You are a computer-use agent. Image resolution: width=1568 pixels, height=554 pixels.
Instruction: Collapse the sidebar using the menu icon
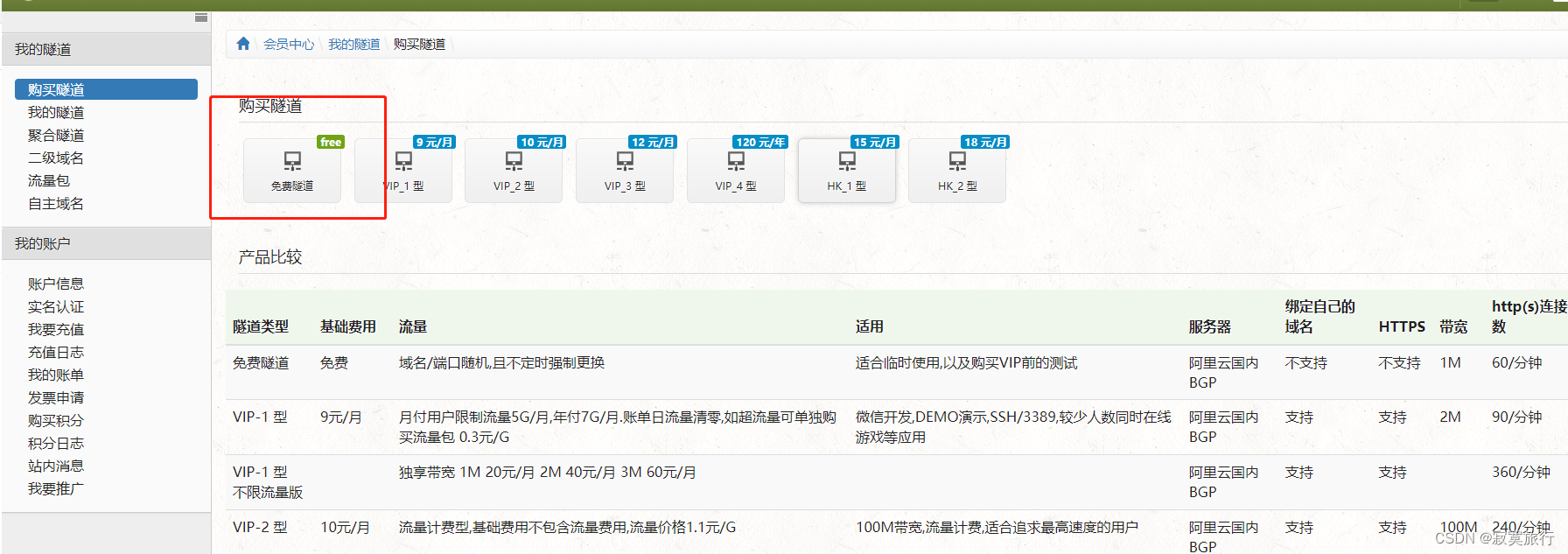coord(201,18)
